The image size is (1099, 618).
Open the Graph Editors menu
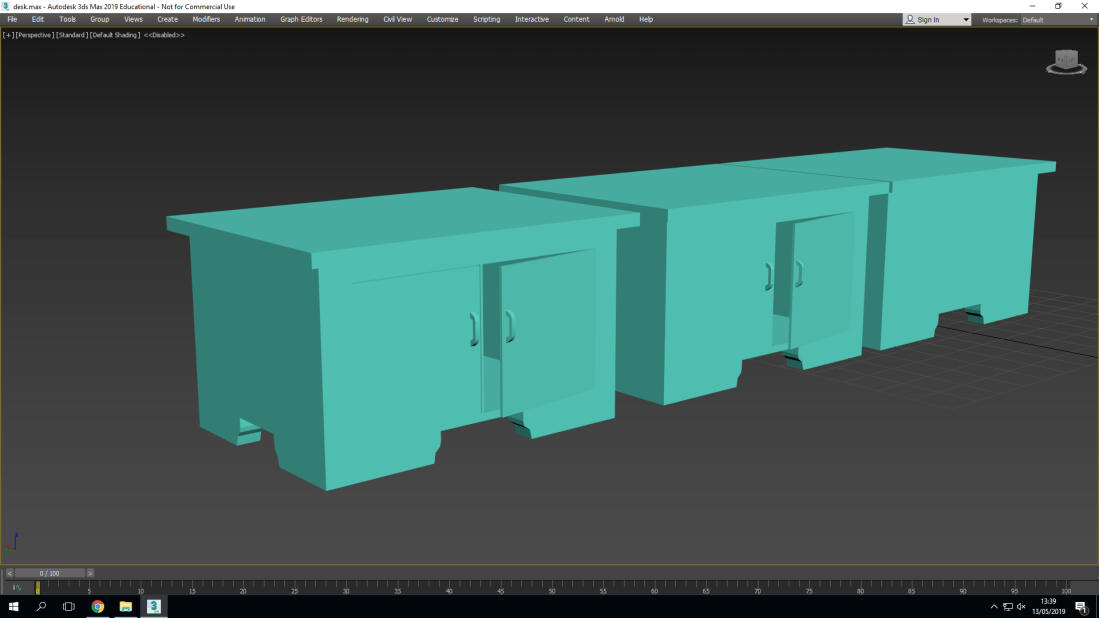click(x=301, y=19)
